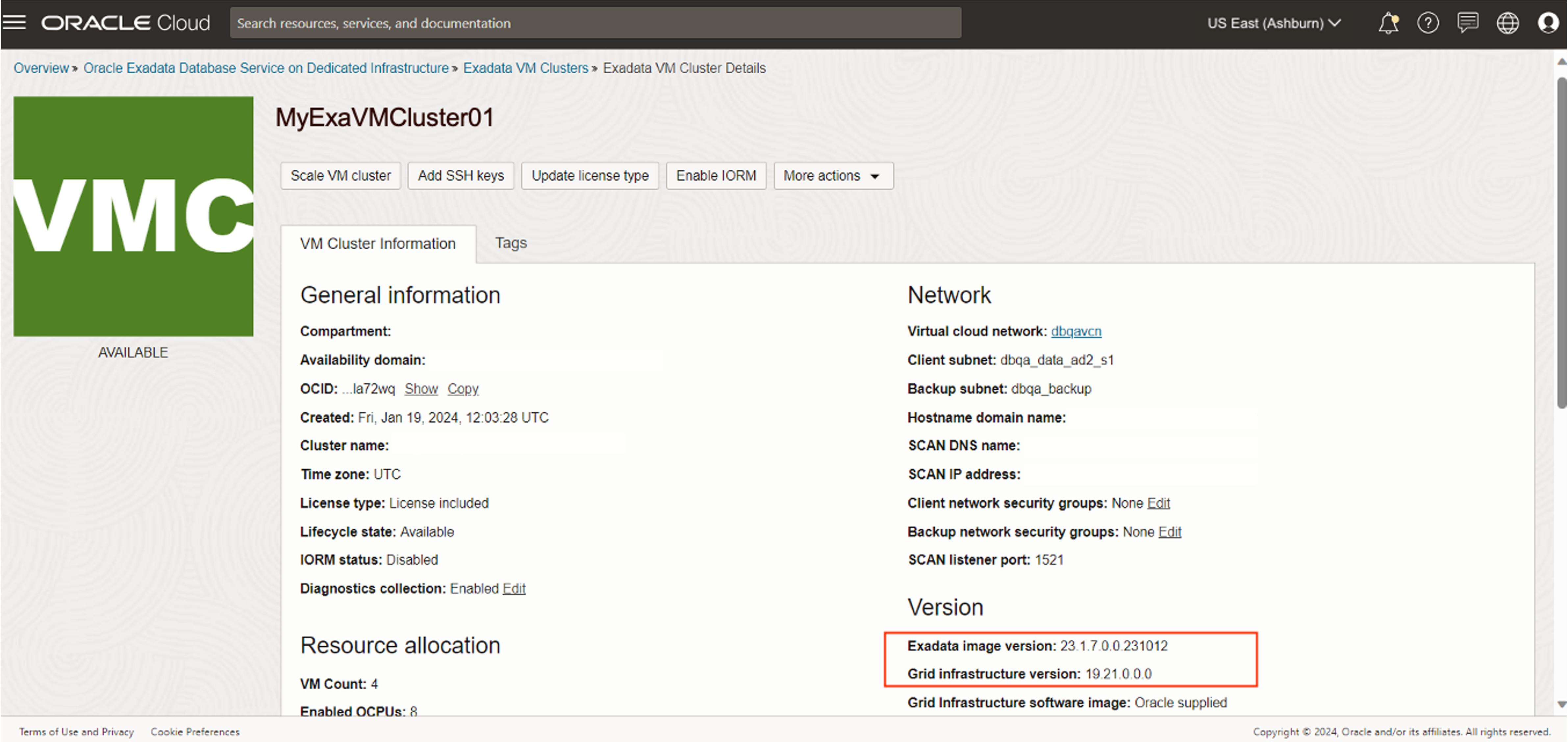
Task: Expand the US East (Ashburn) region selector
Action: pyautogui.click(x=1274, y=23)
